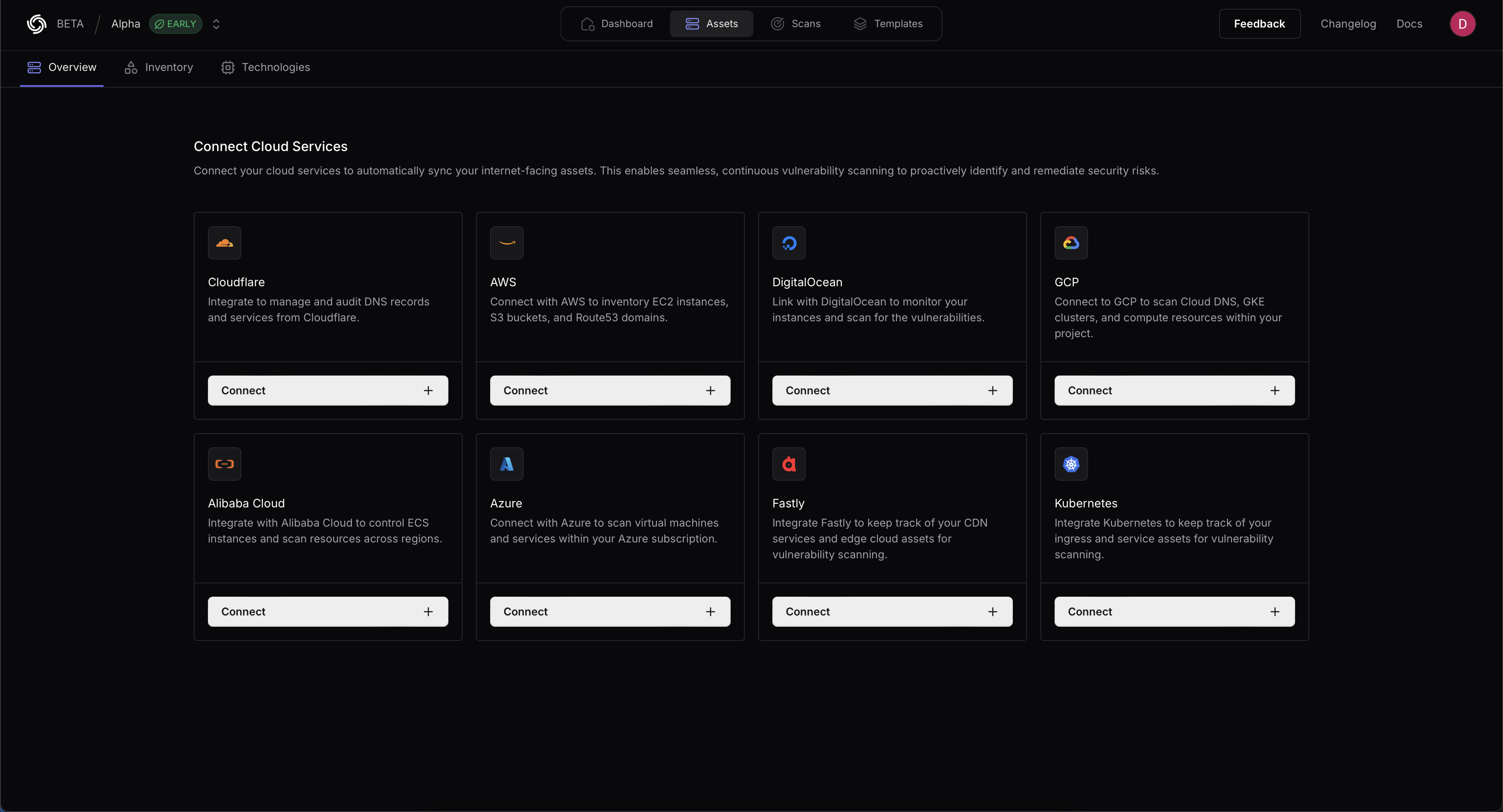This screenshot has width=1503, height=812.
Task: Open the Docs link
Action: [1409, 23]
